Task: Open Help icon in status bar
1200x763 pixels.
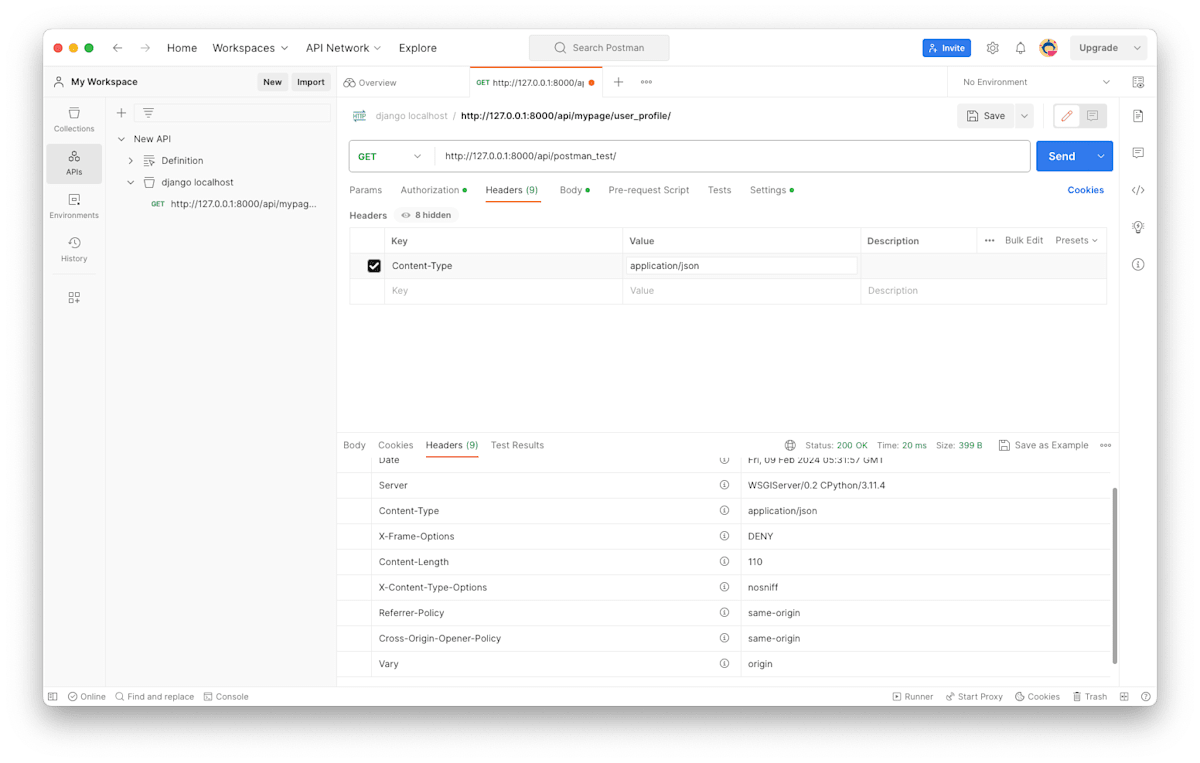Action: (x=1146, y=697)
